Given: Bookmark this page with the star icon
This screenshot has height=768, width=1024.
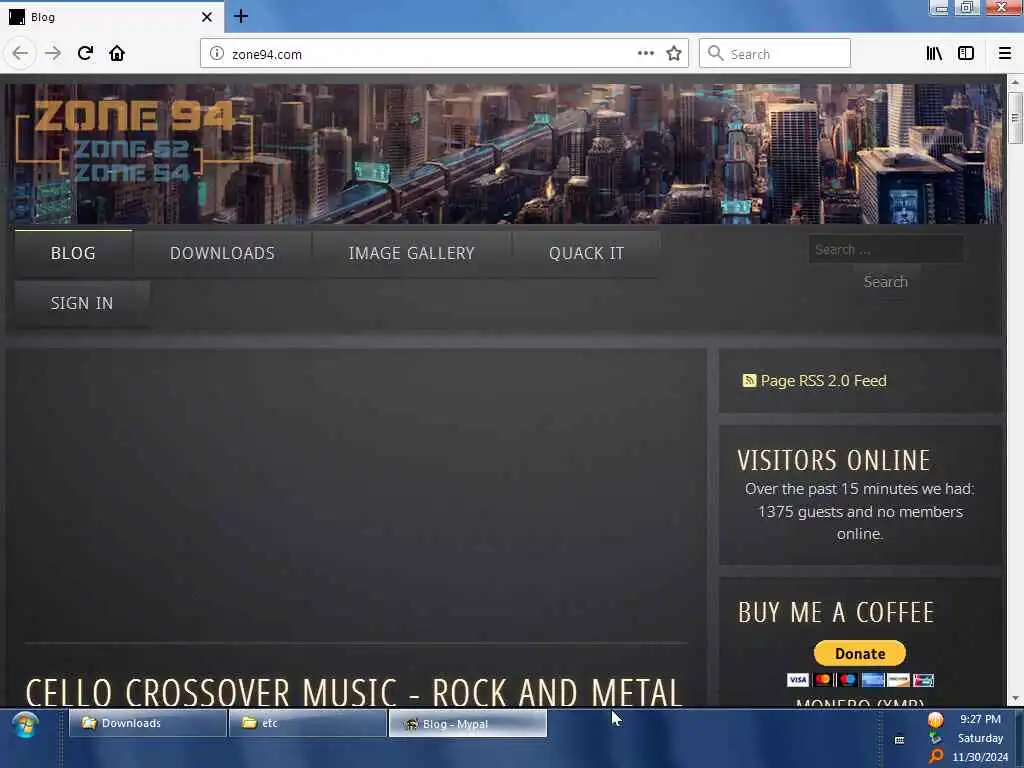Looking at the screenshot, I should pos(674,54).
